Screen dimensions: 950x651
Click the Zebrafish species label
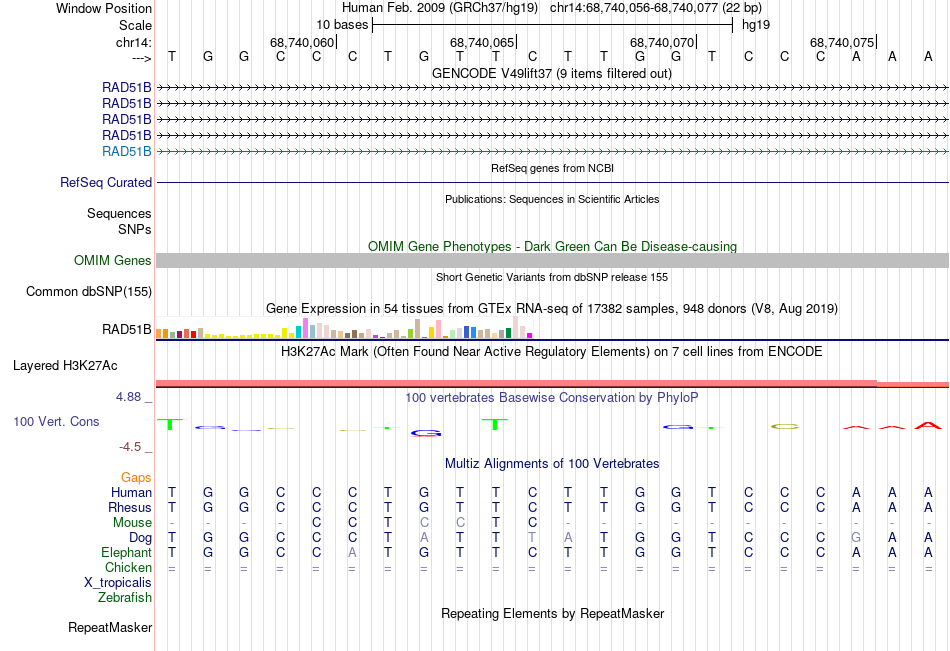tap(125, 597)
